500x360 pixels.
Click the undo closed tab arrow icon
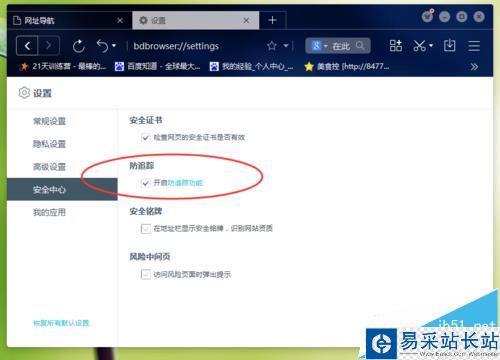click(x=102, y=46)
